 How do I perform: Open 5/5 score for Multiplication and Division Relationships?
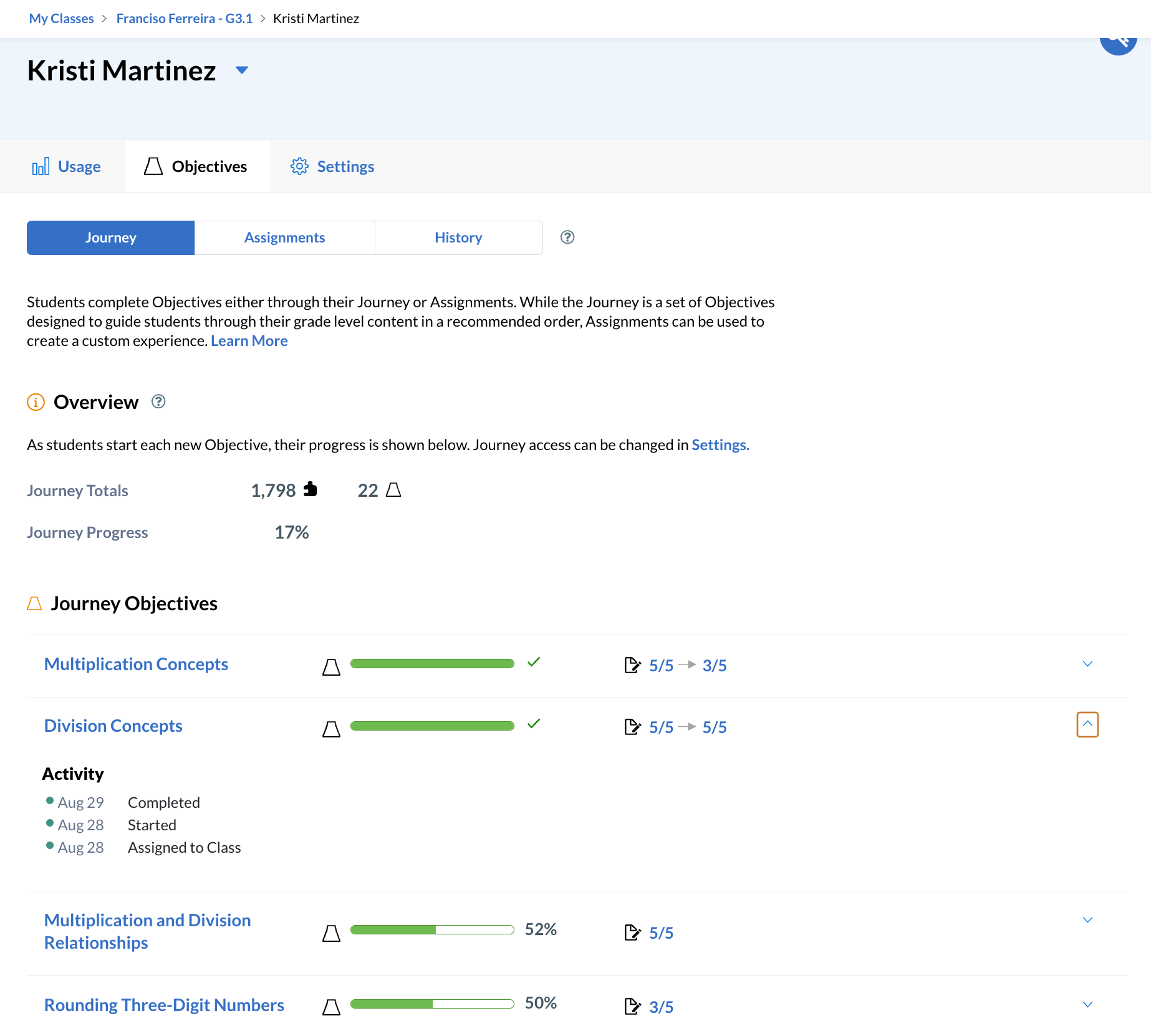(x=661, y=933)
